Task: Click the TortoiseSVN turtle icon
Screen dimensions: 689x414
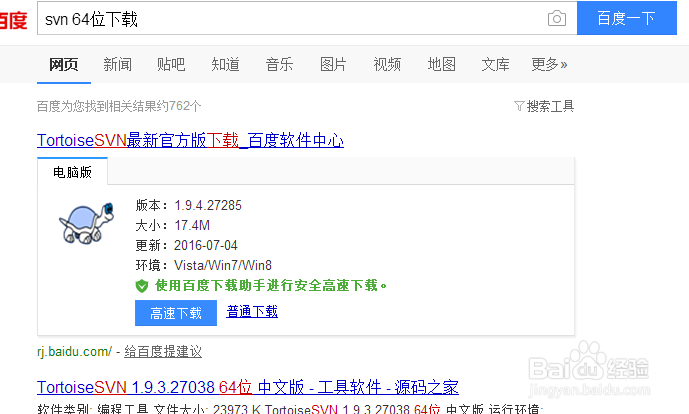Action: (x=87, y=222)
